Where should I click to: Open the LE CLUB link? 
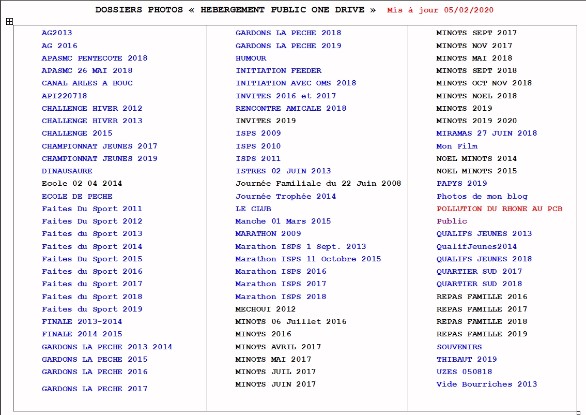pyautogui.click(x=253, y=208)
